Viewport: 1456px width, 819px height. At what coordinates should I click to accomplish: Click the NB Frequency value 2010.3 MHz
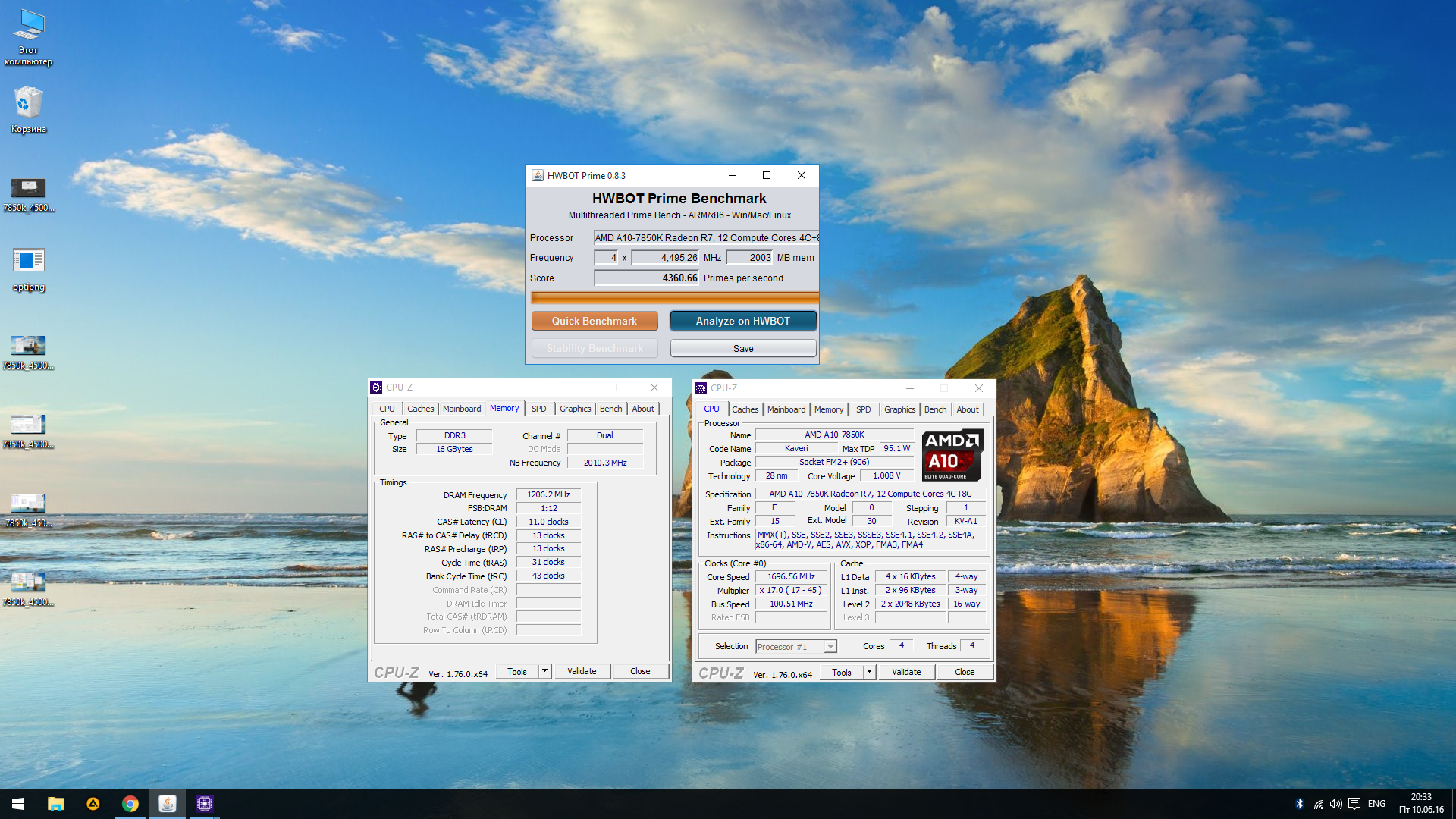point(605,463)
